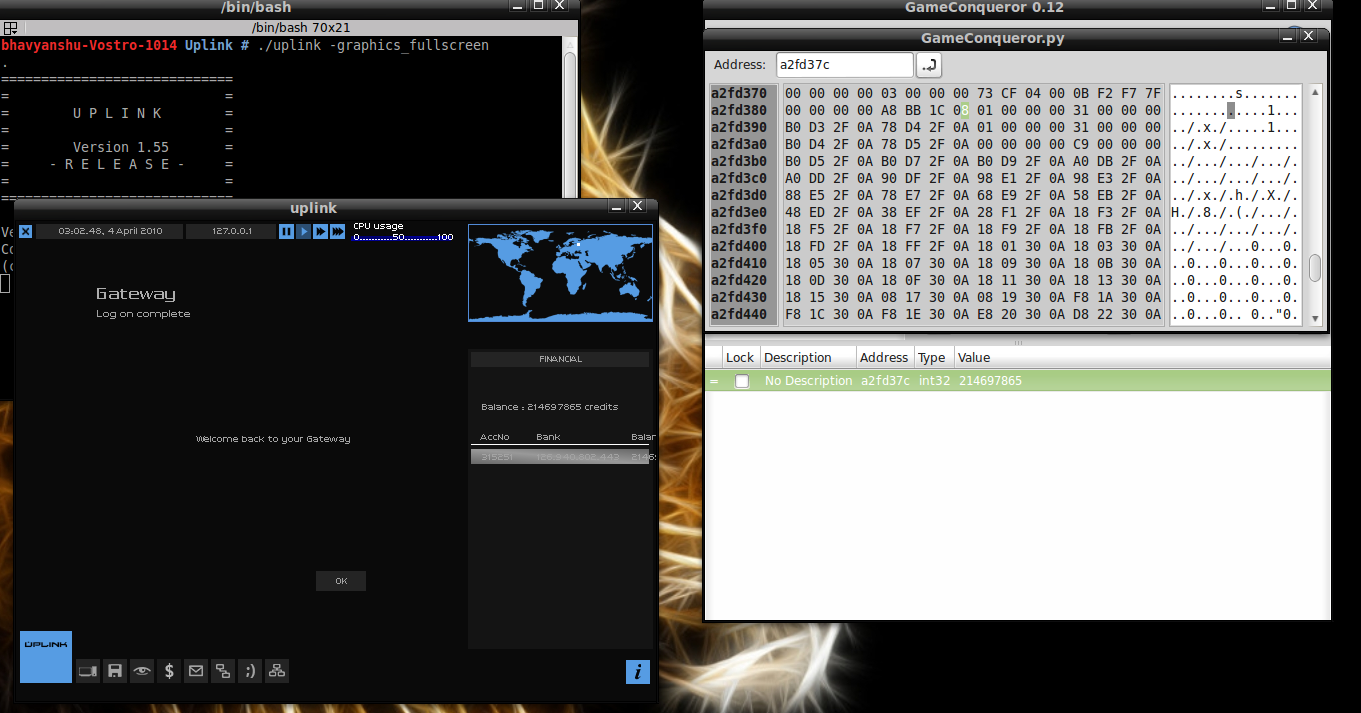1361x713 pixels.
Task: Open the dollar sign finance icon
Action: point(169,671)
